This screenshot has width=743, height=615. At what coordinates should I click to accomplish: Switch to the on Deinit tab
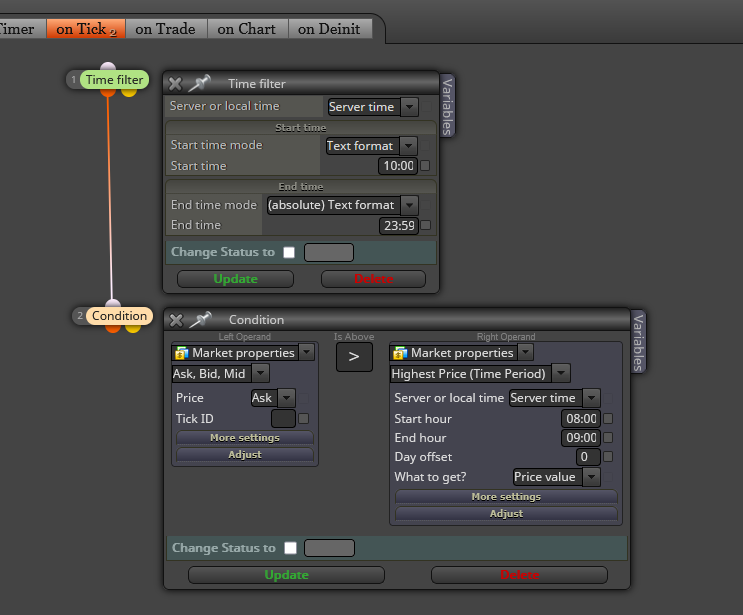point(329,29)
